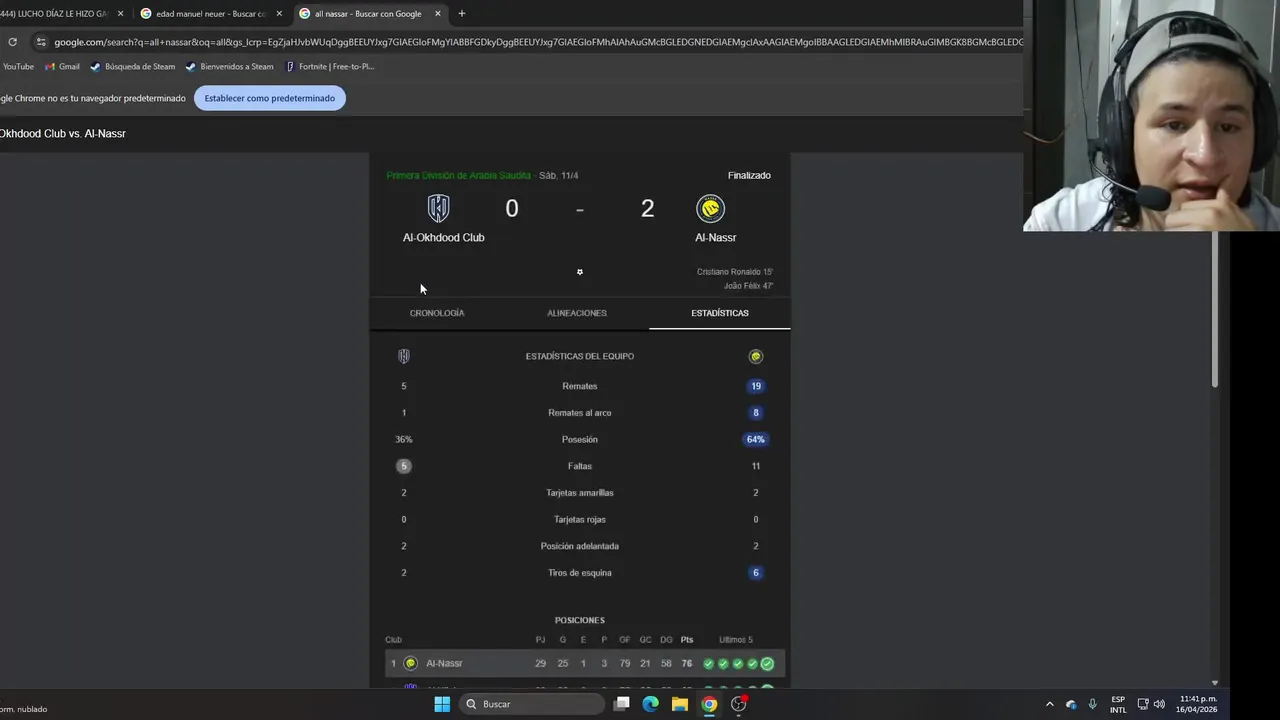Open Al-Nassr row in Posiciones table
The height and width of the screenshot is (720, 1280).
tap(585, 664)
